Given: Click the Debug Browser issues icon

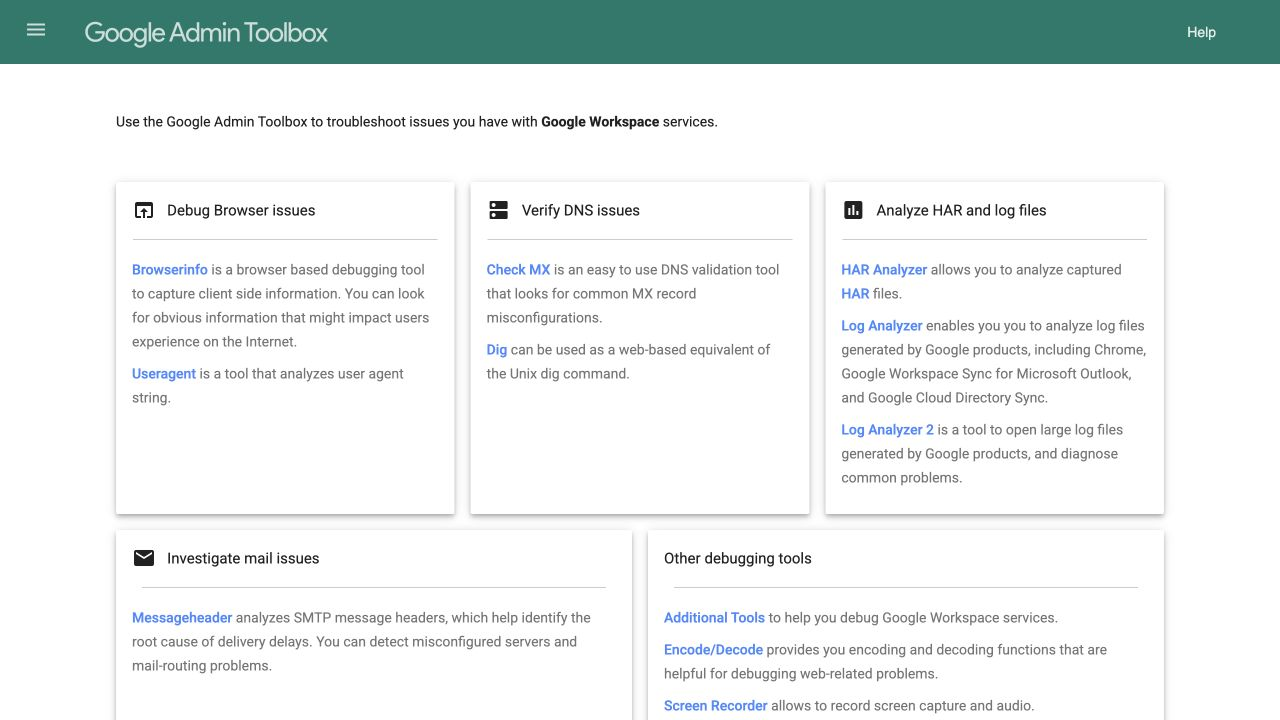Looking at the screenshot, I should click(x=144, y=210).
